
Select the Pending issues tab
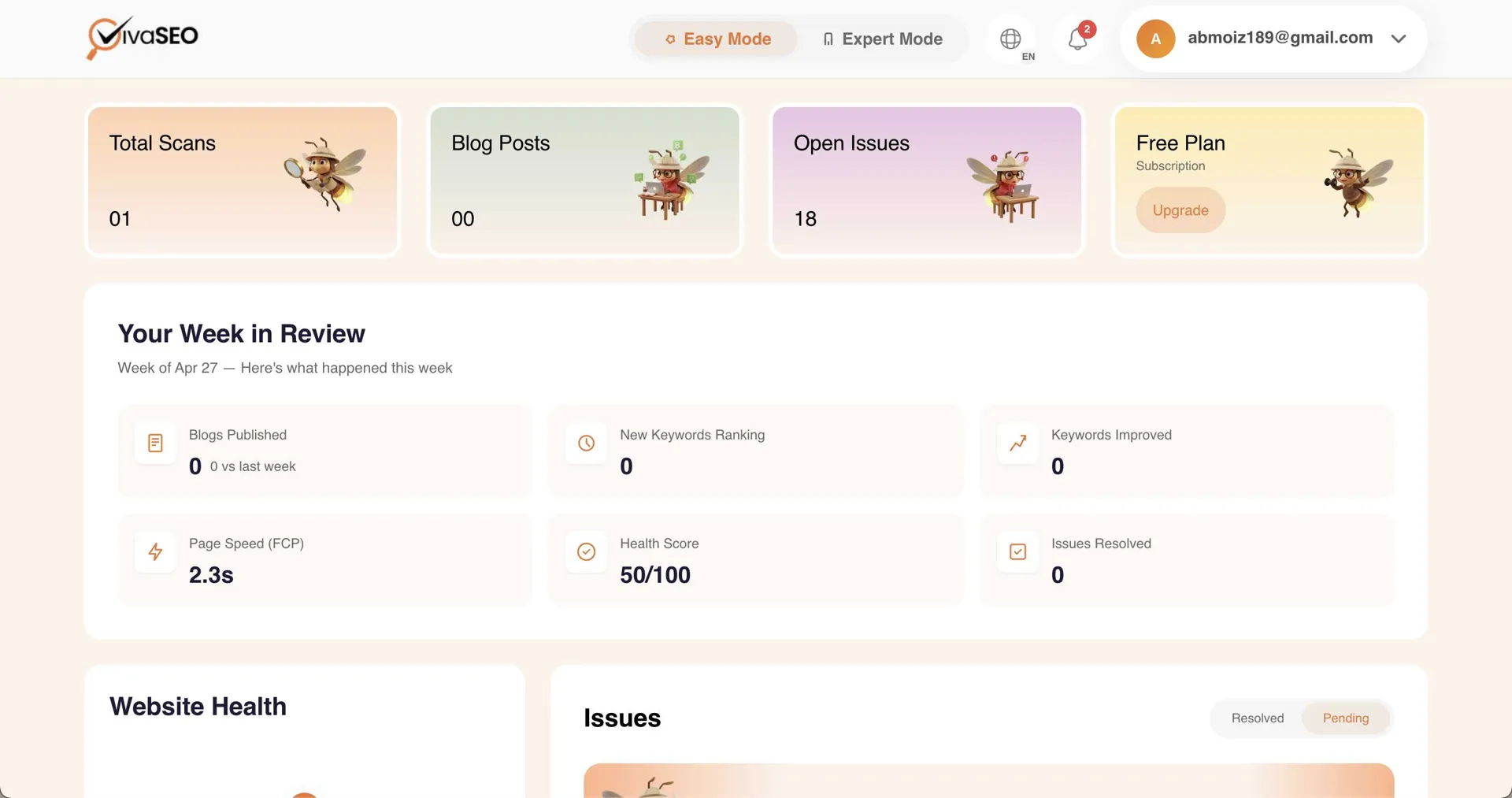point(1346,718)
